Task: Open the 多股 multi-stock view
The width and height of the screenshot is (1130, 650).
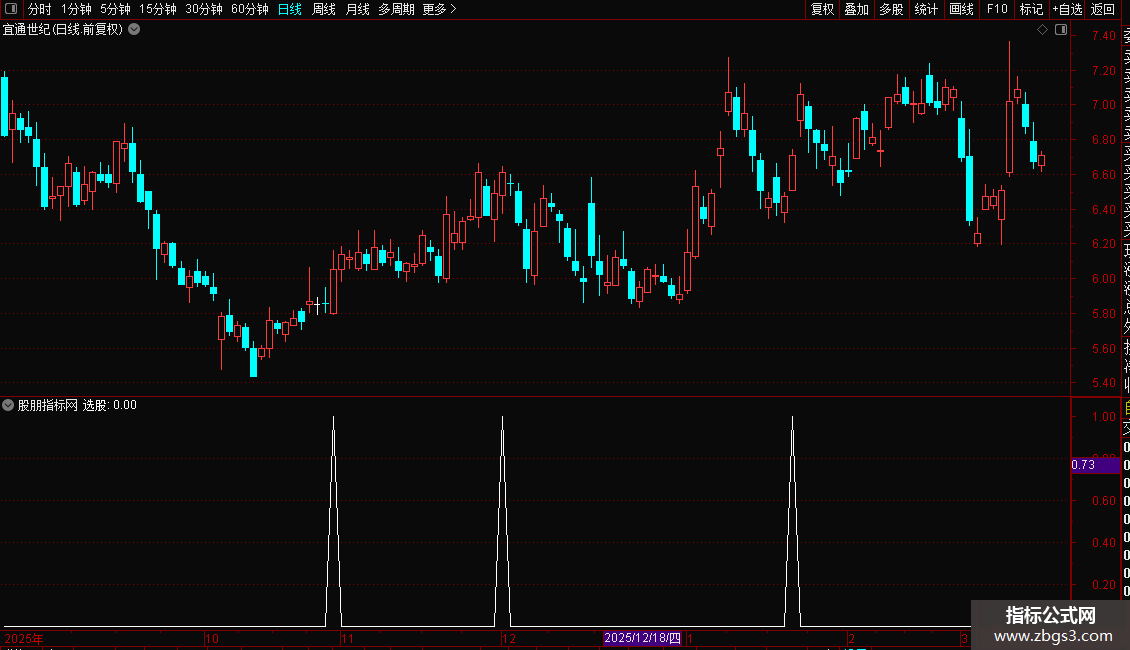Action: tap(891, 9)
